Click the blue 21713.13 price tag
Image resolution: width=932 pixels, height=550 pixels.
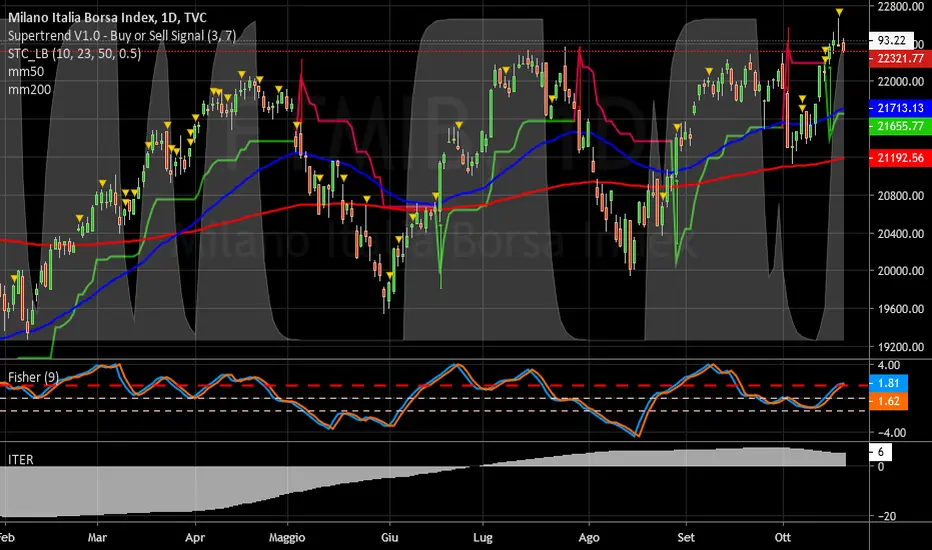900,108
